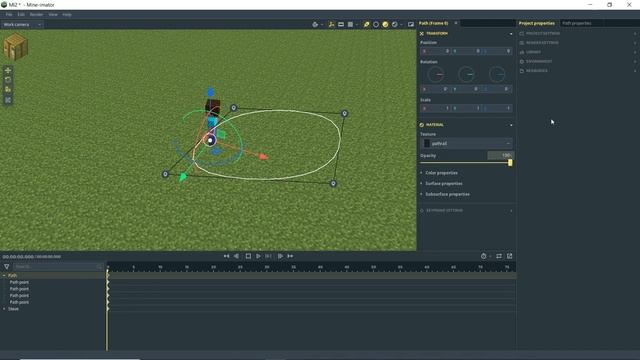The width and height of the screenshot is (640, 360).
Task: Collapse the Path tree item in timeline
Action: pyautogui.click(x=4, y=276)
